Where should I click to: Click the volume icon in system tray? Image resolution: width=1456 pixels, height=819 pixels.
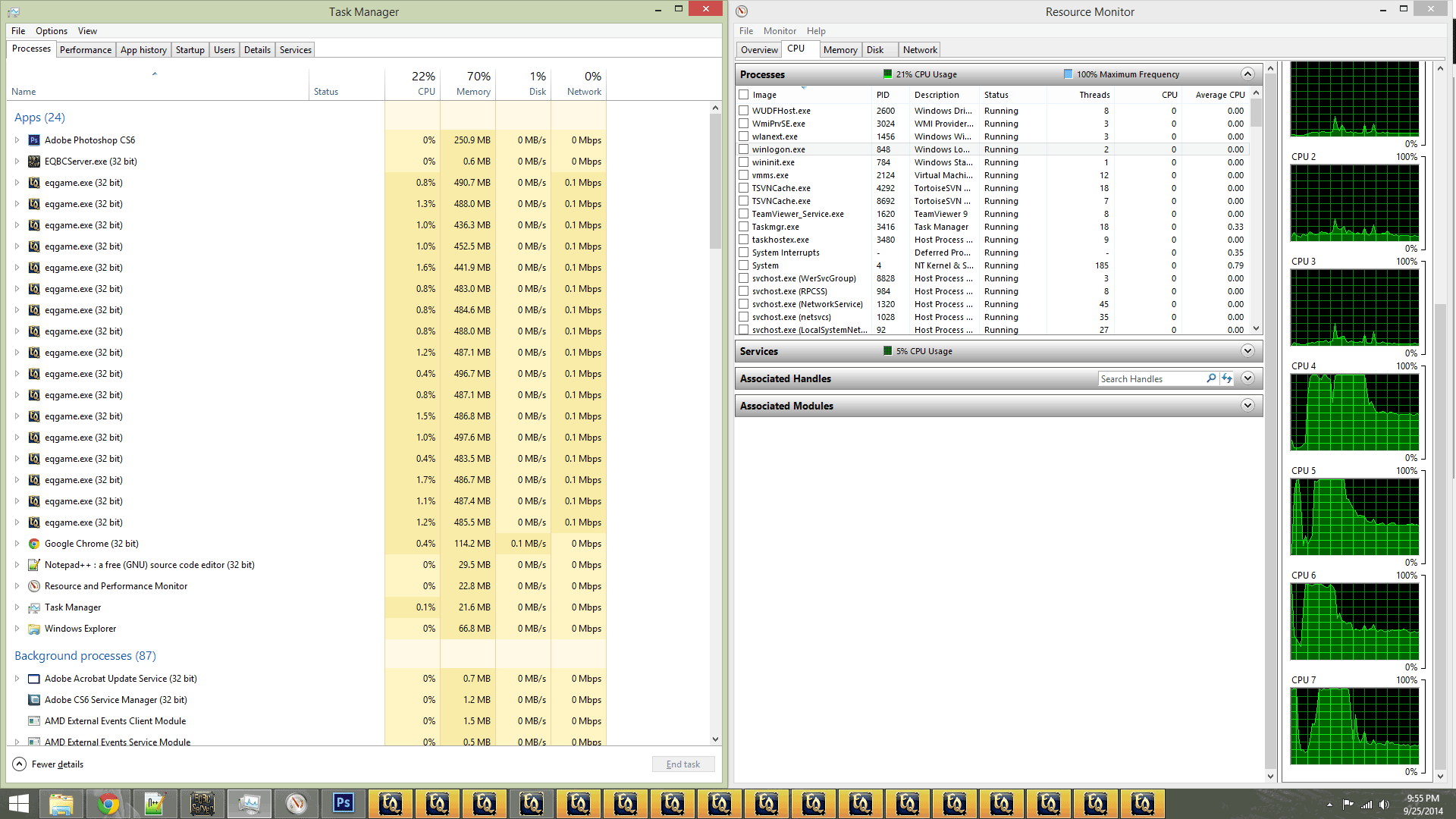pyautogui.click(x=1384, y=805)
